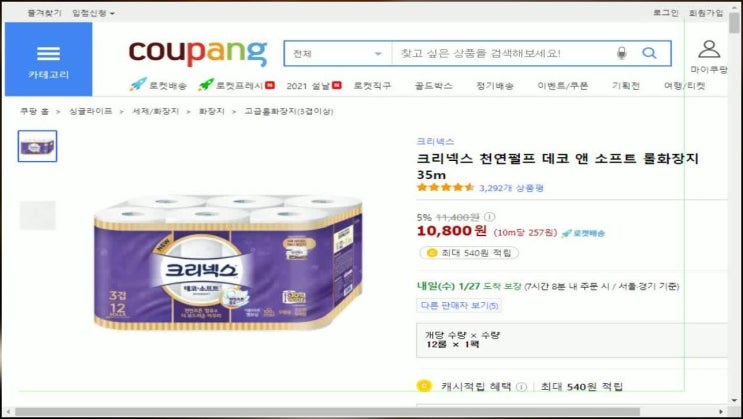Select the first product thumbnail image
Screen dimensions: 743x419
pyautogui.click(x=37, y=146)
